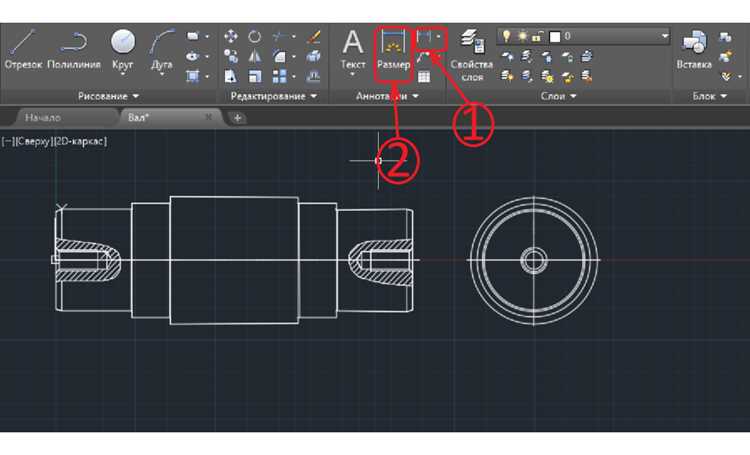750x455 pixels.
Task: Open the Trim tool dropdown arrow
Action: point(294,36)
